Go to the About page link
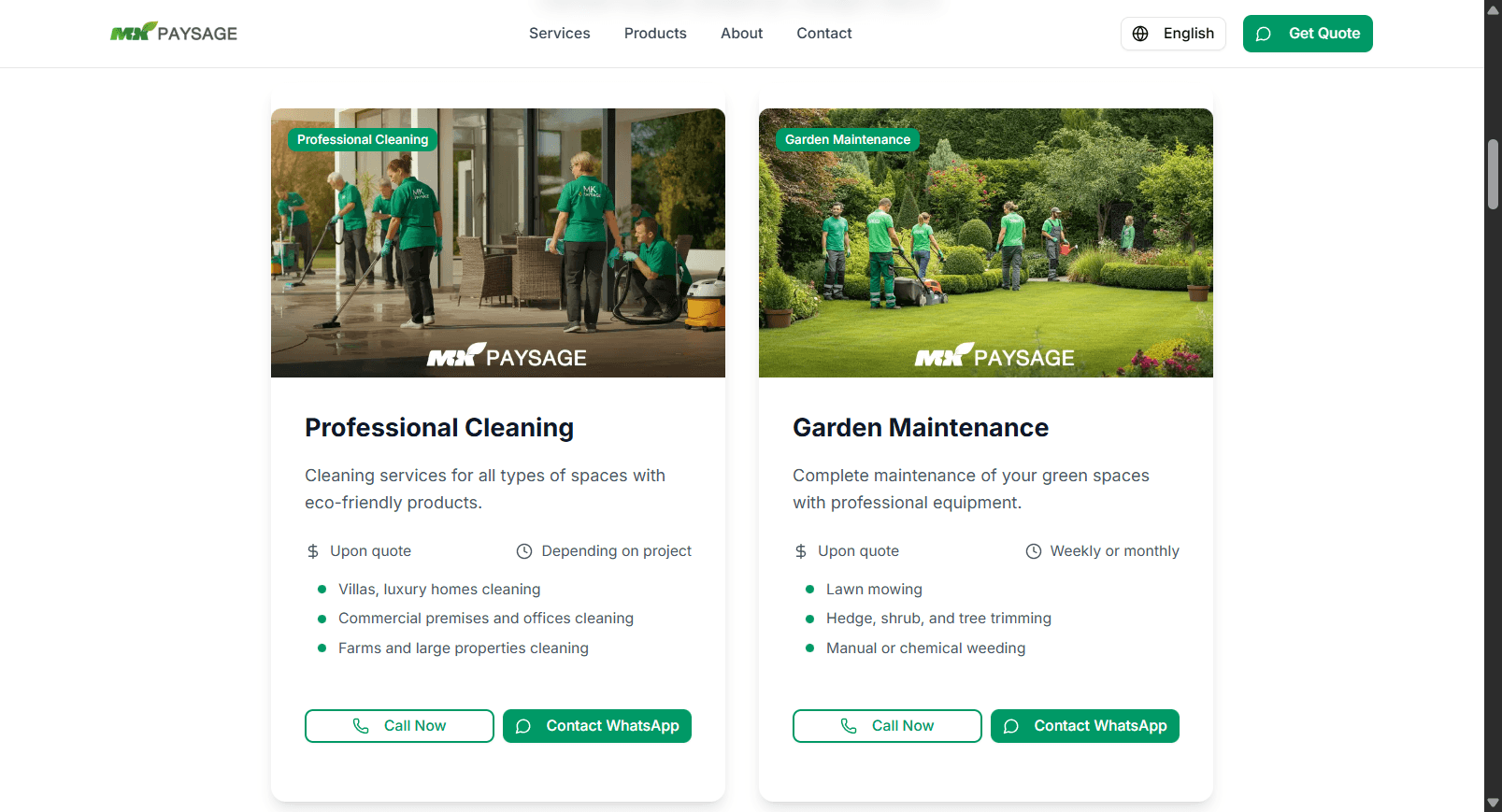Viewport: 1502px width, 812px height. (x=741, y=34)
